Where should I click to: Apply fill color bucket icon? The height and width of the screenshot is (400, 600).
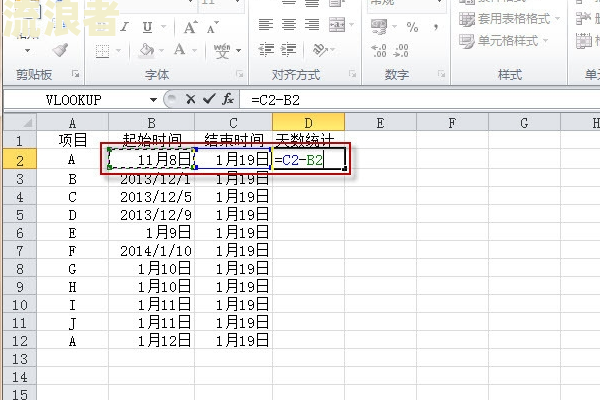147,50
